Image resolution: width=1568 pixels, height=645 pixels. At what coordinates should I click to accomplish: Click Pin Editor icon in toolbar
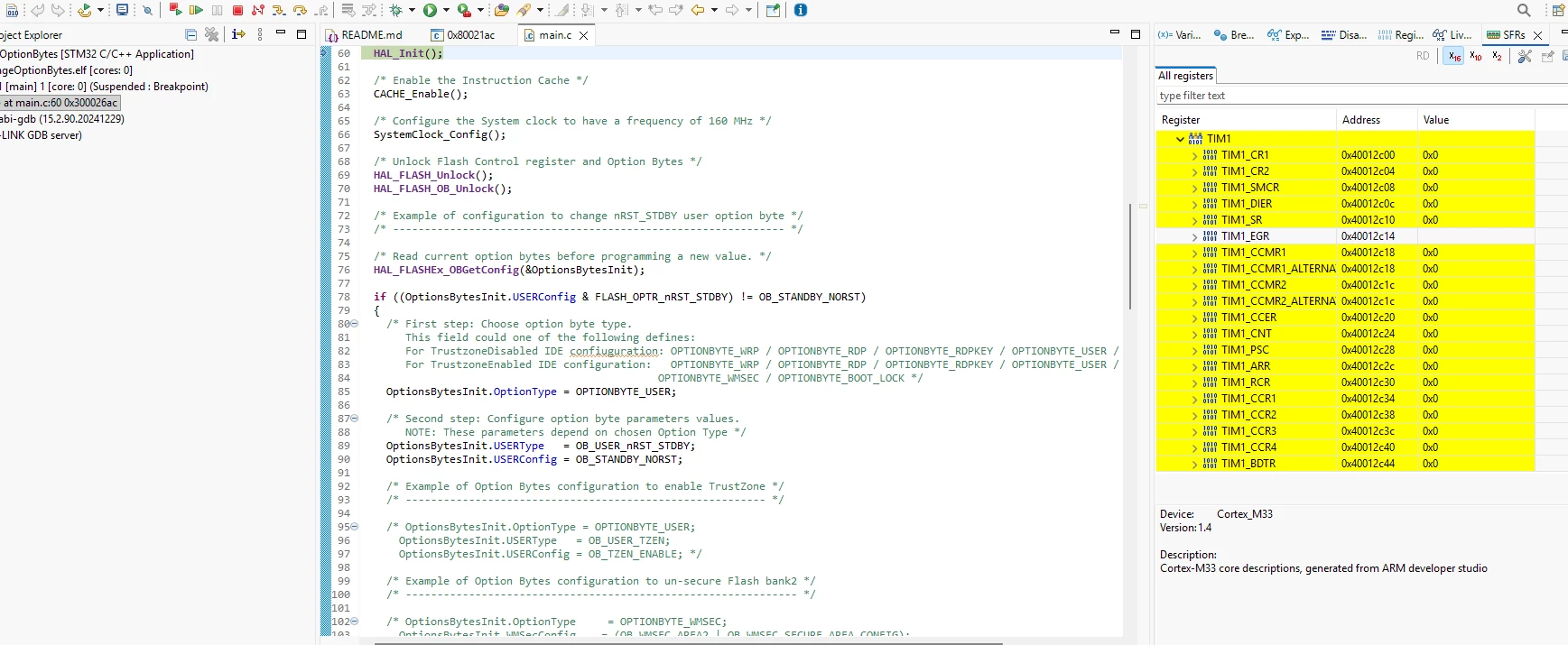click(773, 10)
